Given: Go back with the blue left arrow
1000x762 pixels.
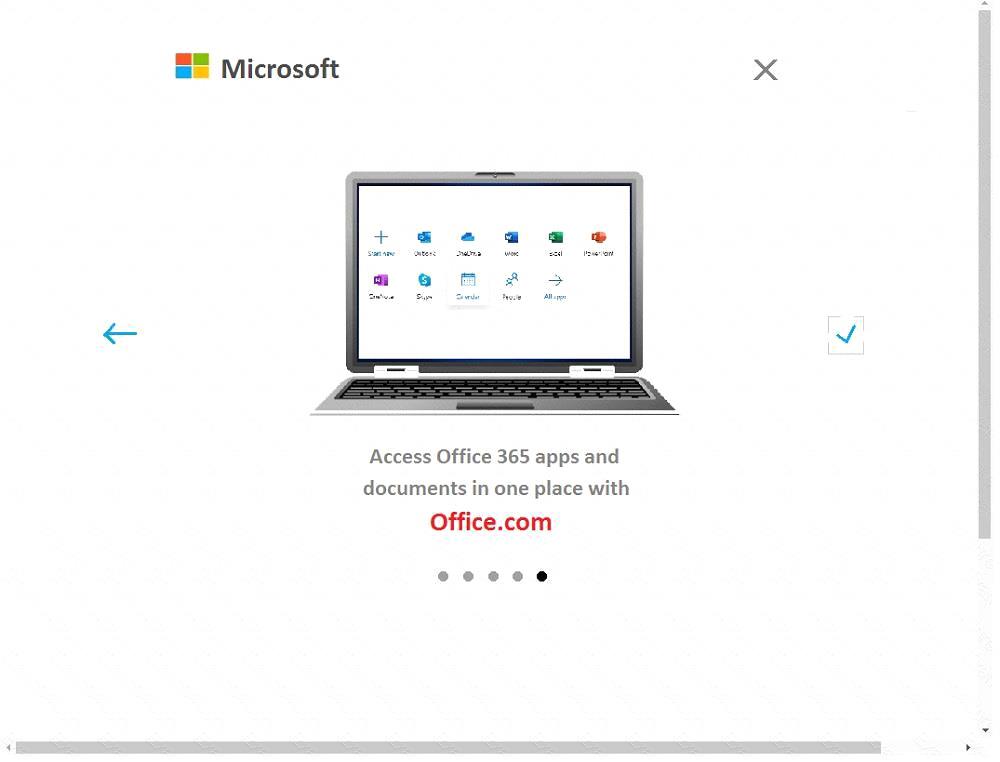Looking at the screenshot, I should point(120,333).
